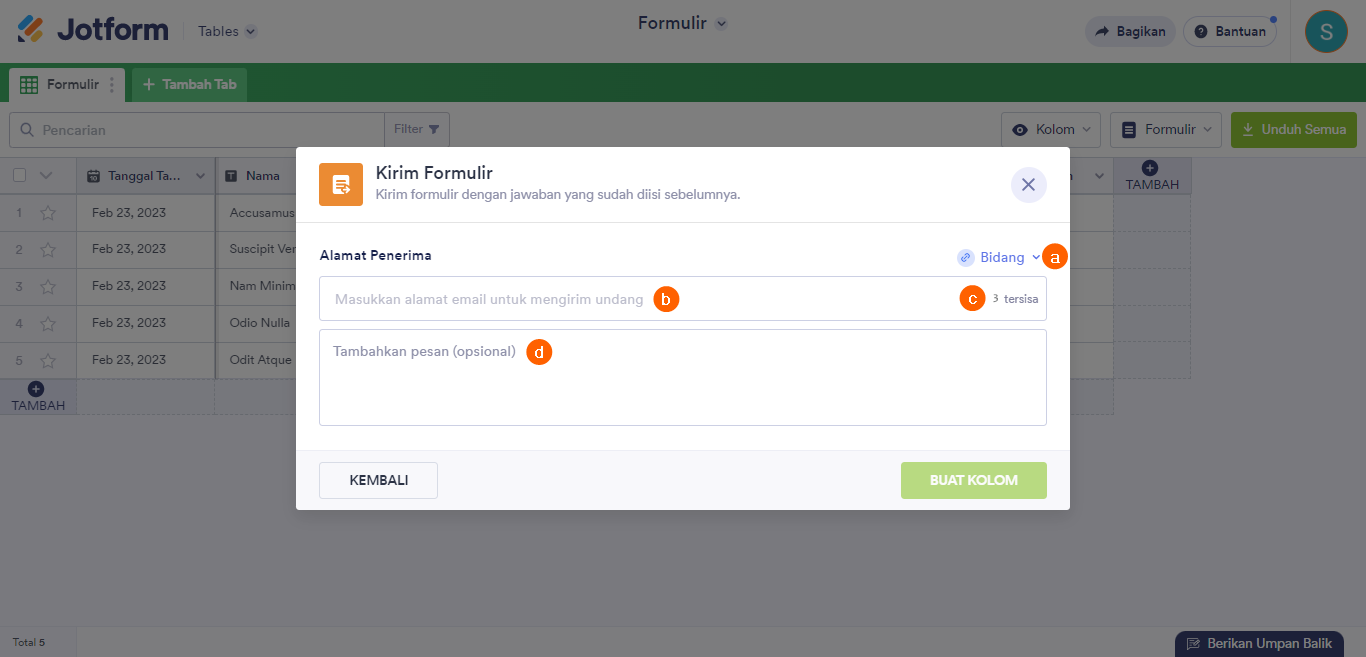The image size is (1366, 657).
Task: Expand the Tables product dropdown
Action: pos(227,31)
